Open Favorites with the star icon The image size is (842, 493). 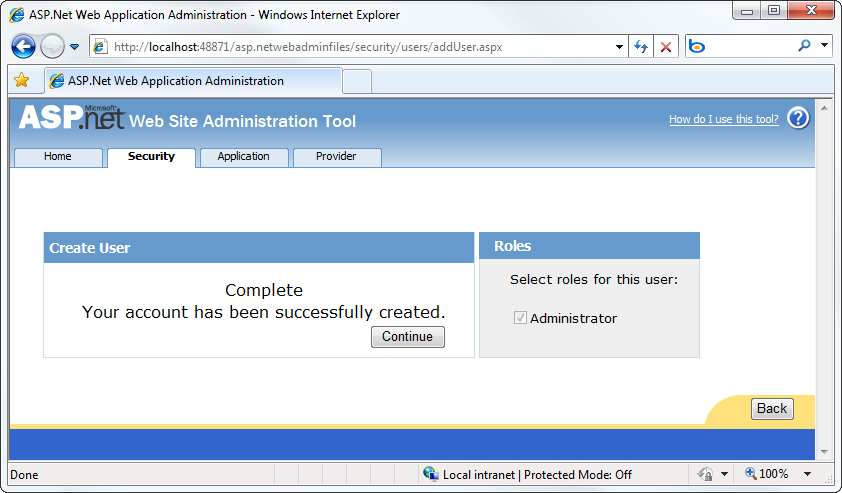21,81
